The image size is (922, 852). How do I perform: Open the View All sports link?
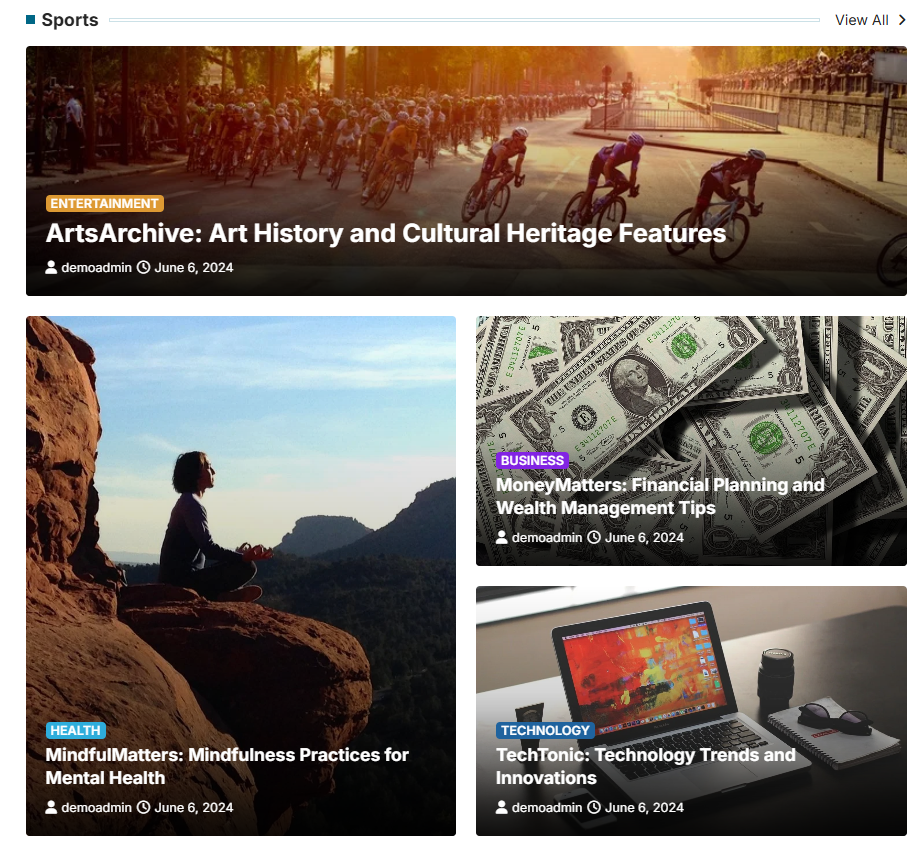click(x=861, y=20)
